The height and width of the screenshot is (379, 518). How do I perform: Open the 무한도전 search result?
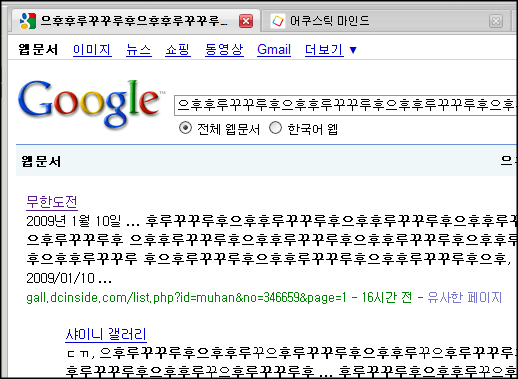point(52,202)
